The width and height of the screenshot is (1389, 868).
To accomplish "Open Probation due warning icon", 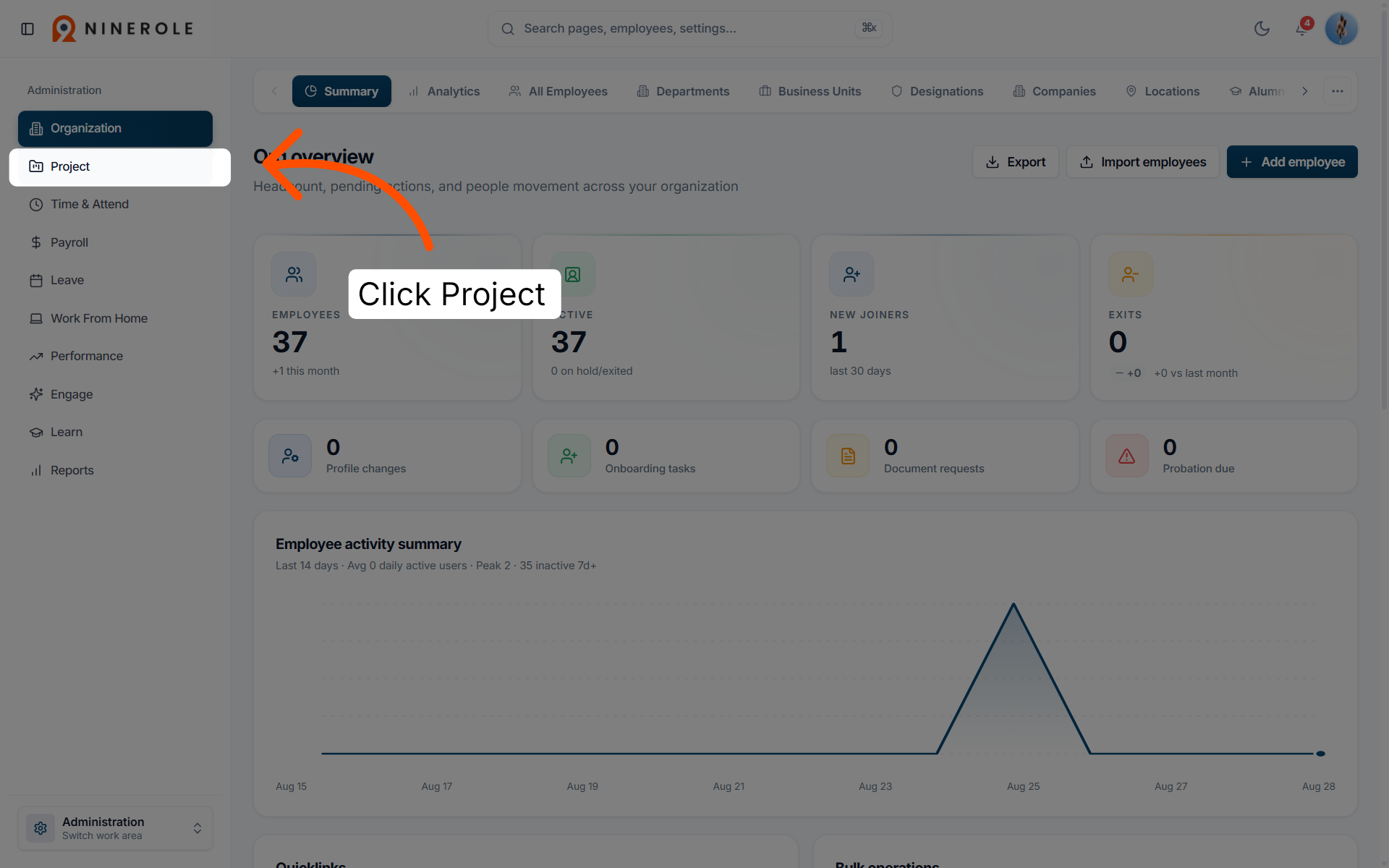I will tap(1127, 456).
